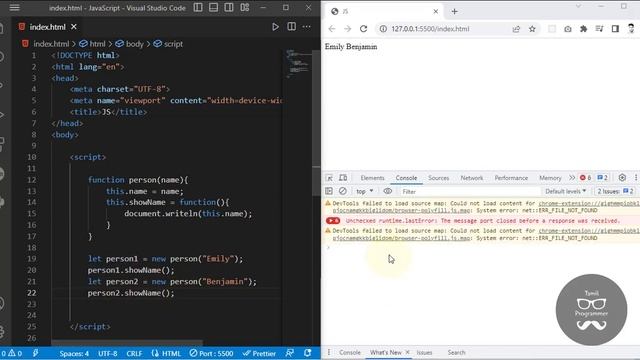This screenshot has height=360, width=640.
Task: Click the share page icon
Action: pos(516,29)
